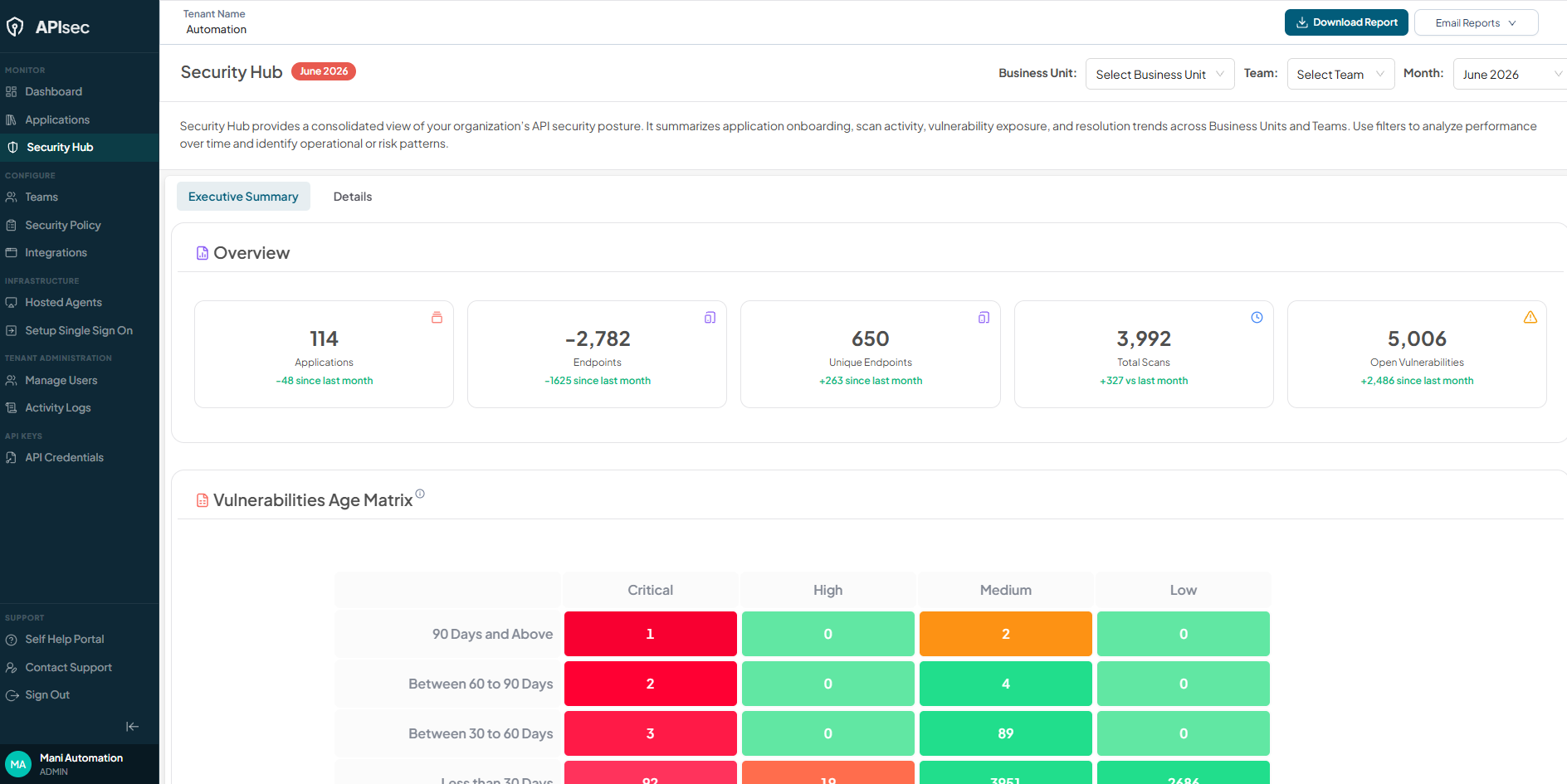Click the MA user avatar

pos(18,764)
